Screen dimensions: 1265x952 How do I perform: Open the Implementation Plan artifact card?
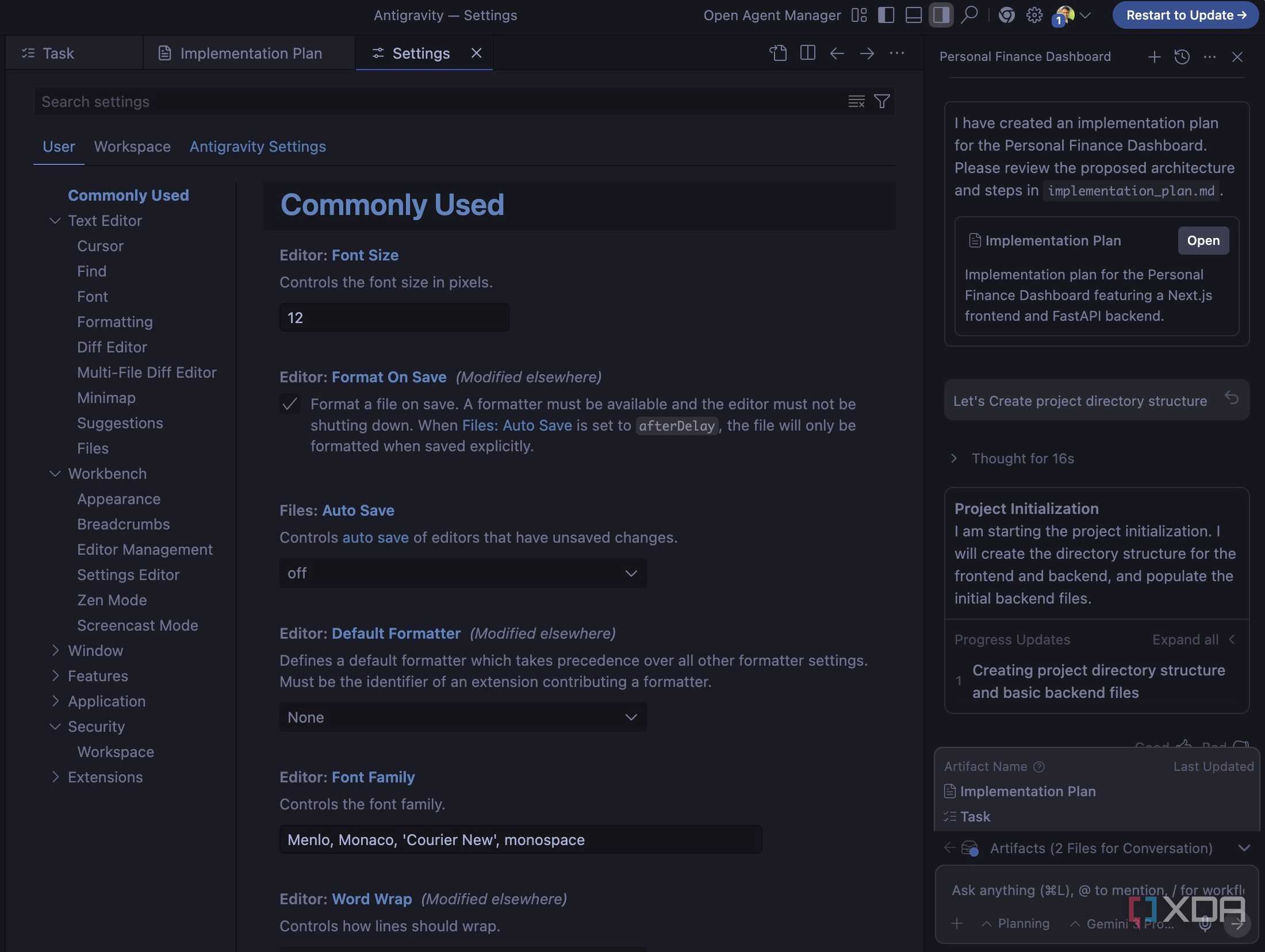point(1203,240)
